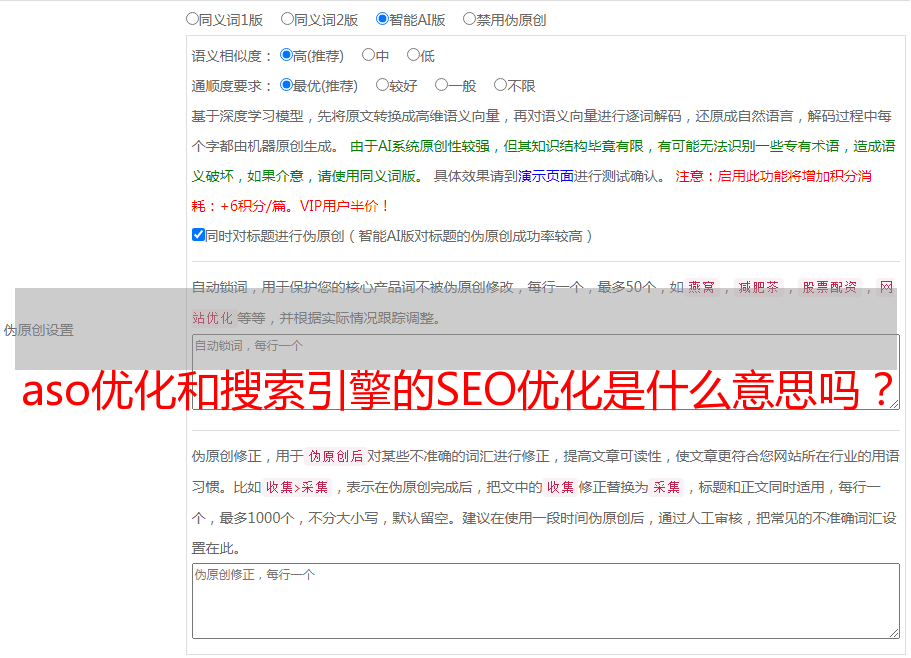Select 禁用伪原创 radio option
Viewport: 911px width, 658px height.
coord(469,19)
